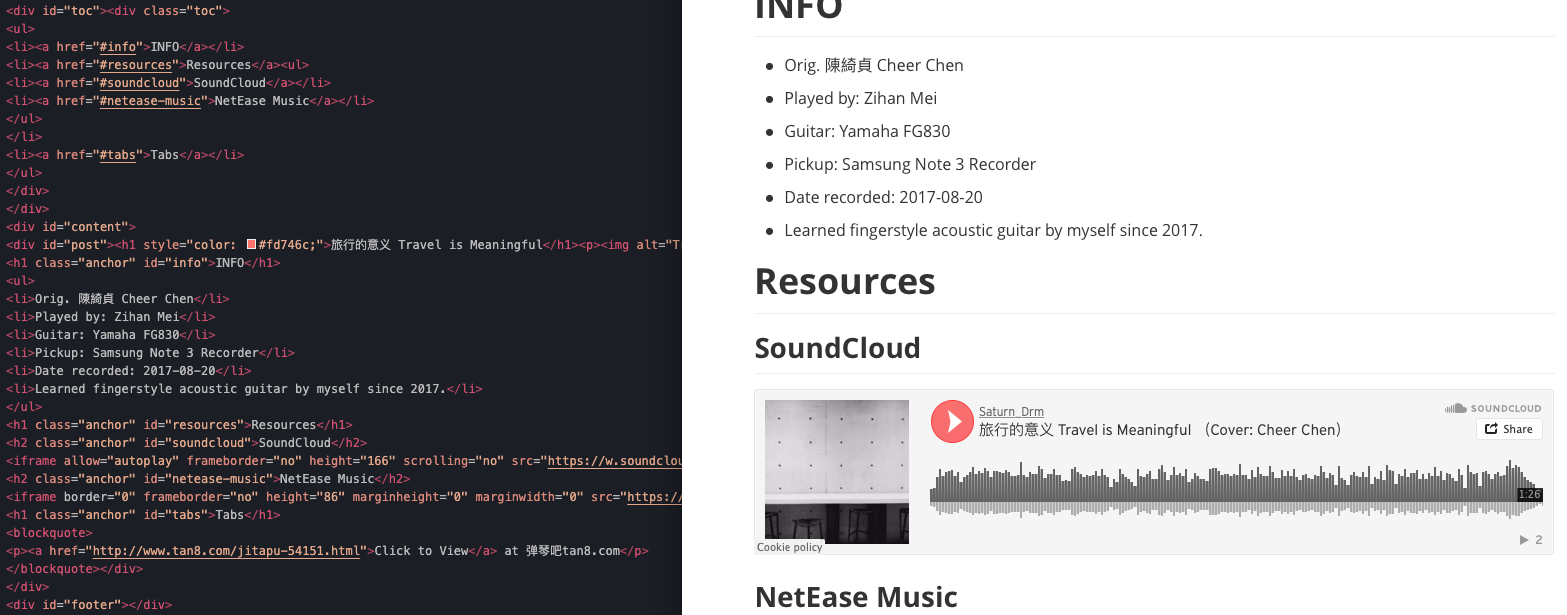Follow the #soundcloud href in code
The height and width of the screenshot is (615, 1567).
pyautogui.click(x=139, y=83)
